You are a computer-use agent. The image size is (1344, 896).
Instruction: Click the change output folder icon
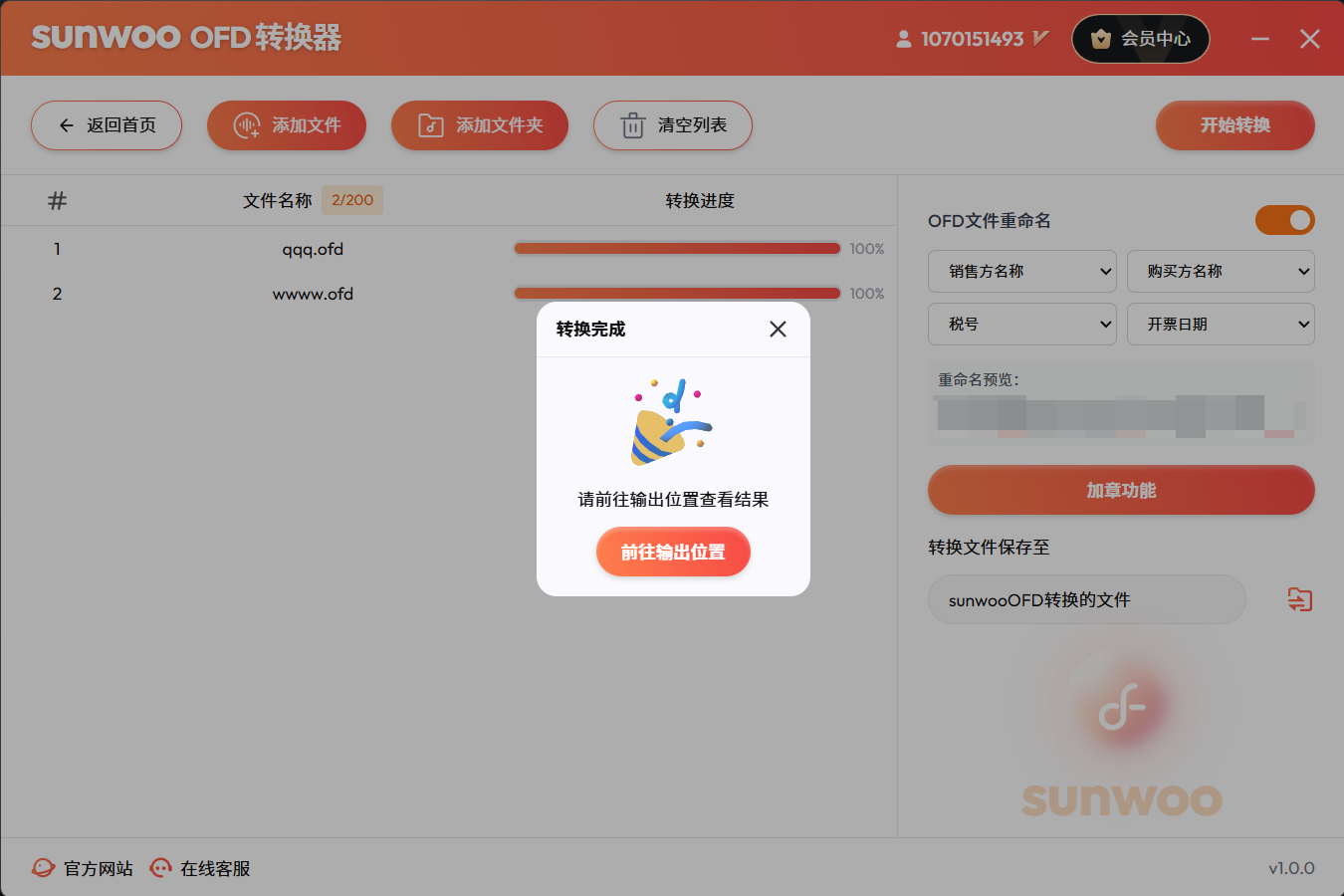point(1300,599)
